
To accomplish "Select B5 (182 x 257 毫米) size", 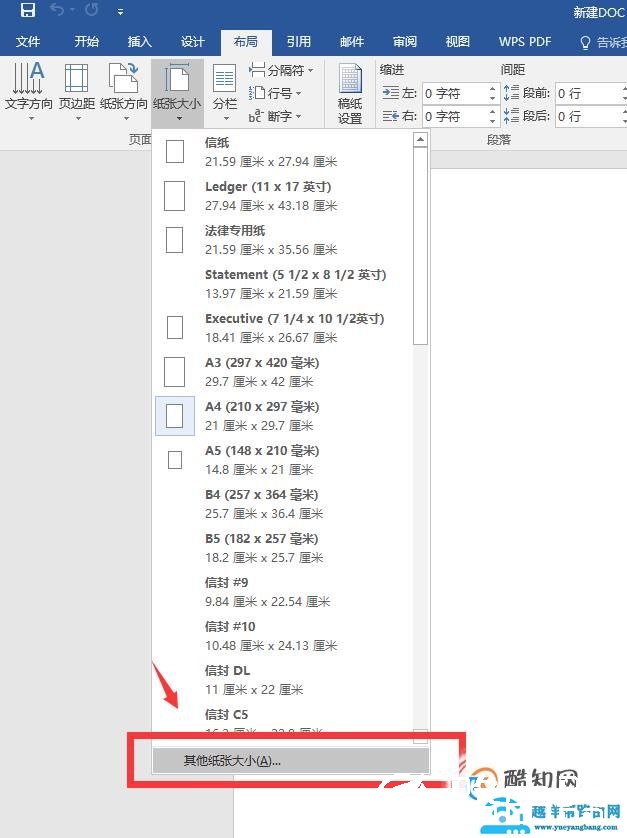I will 282,547.
